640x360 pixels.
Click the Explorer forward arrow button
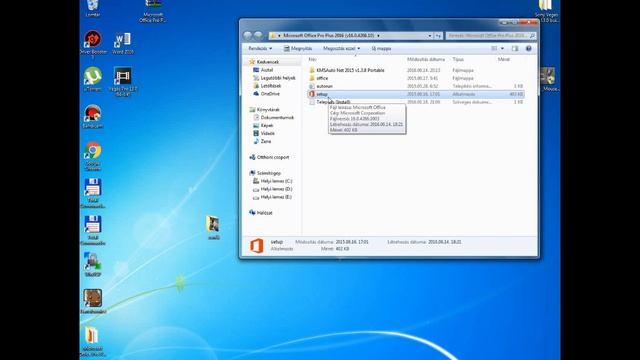coord(258,36)
